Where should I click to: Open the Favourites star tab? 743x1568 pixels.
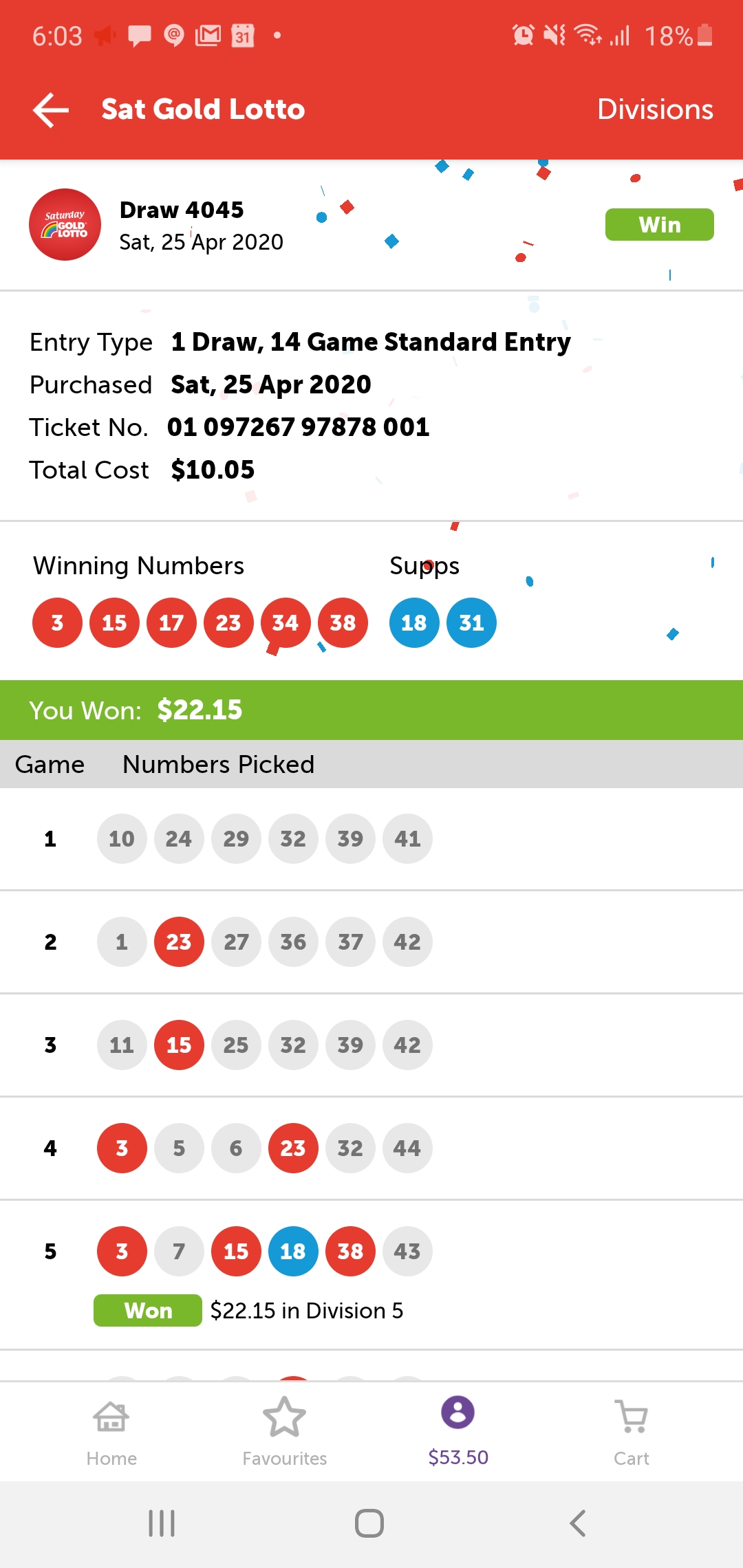(284, 1430)
